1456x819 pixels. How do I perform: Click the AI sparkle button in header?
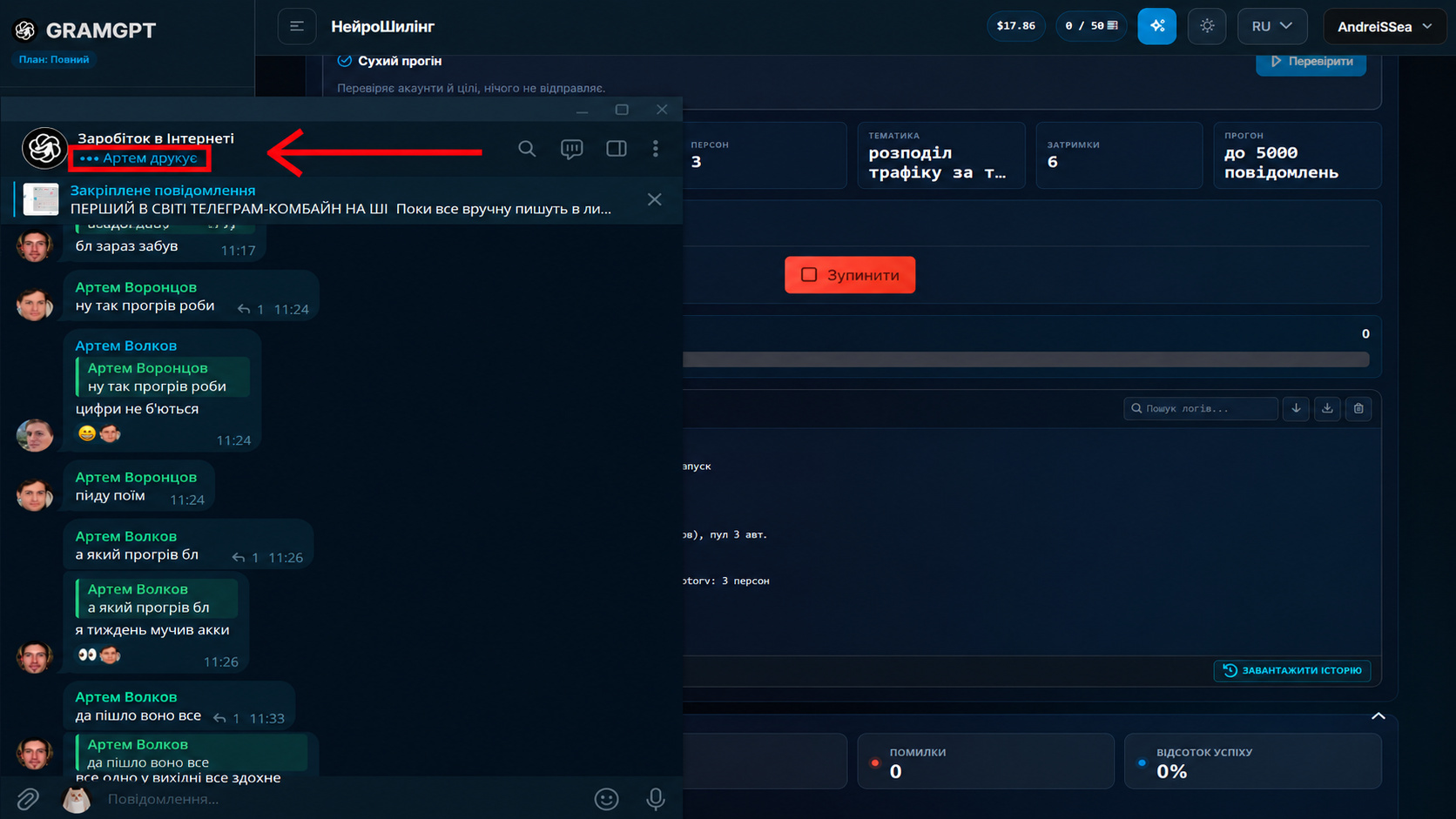pos(1156,26)
